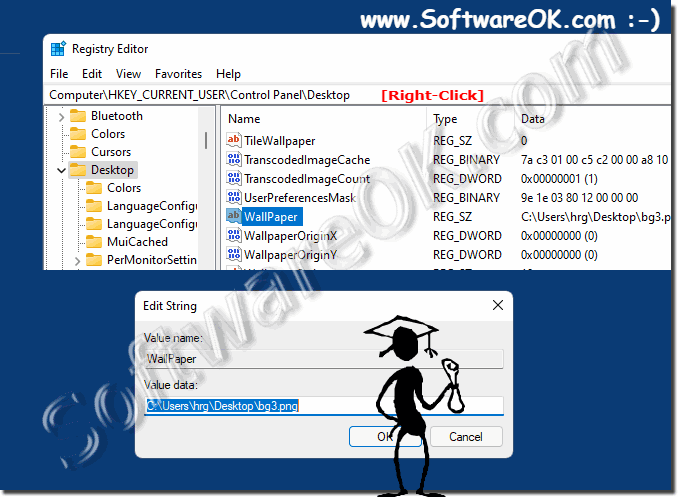Click the TileWallpaper string value icon
This screenshot has height=497, width=678.
click(x=233, y=140)
